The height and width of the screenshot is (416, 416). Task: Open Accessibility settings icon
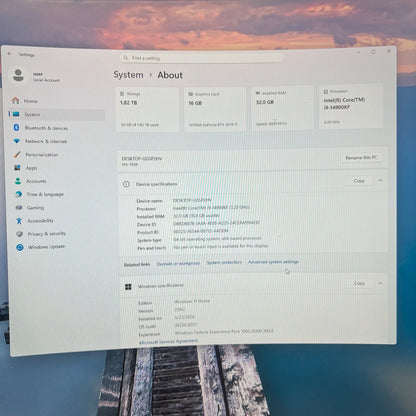click(19, 221)
